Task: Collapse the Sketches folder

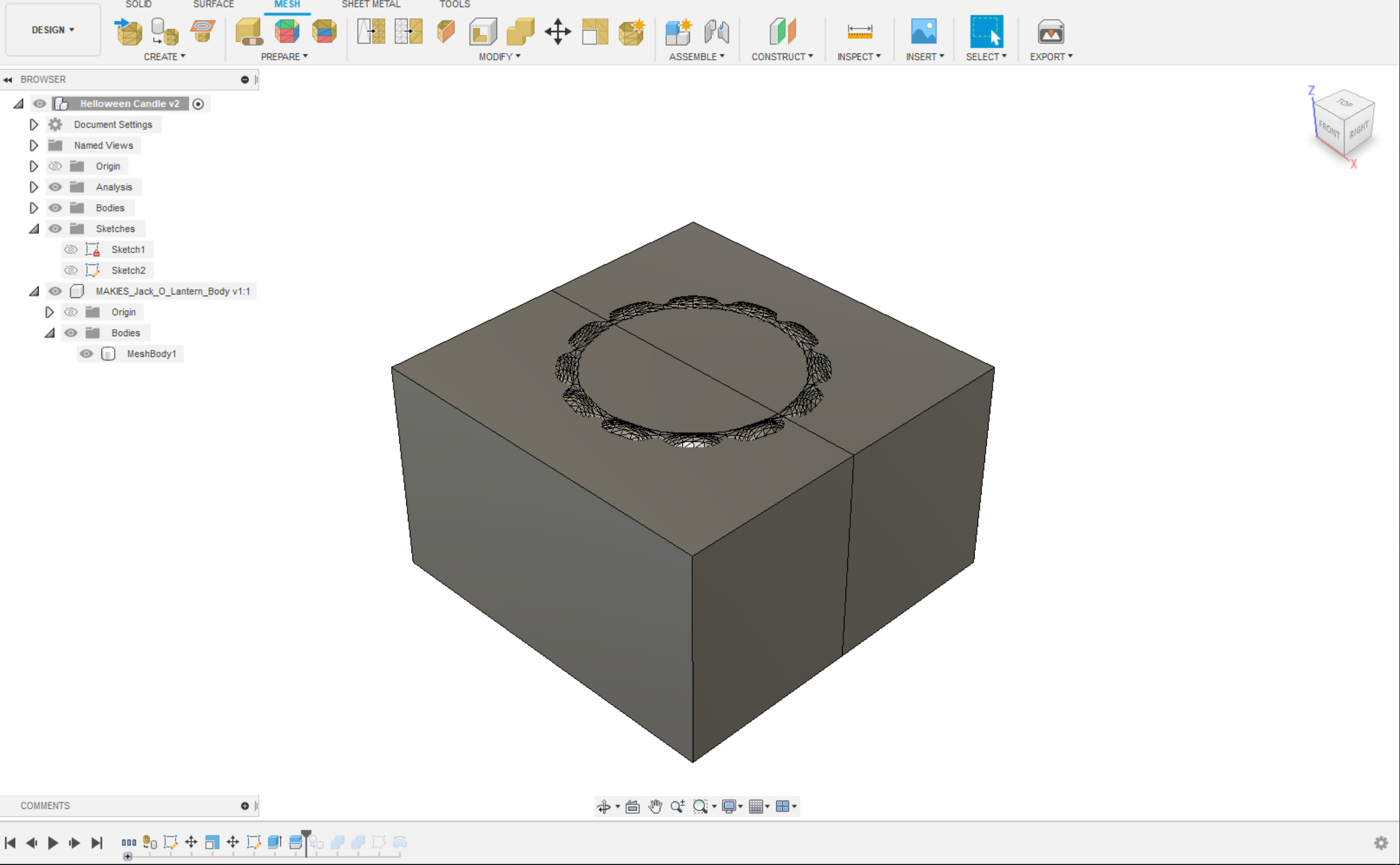Action: pos(34,229)
